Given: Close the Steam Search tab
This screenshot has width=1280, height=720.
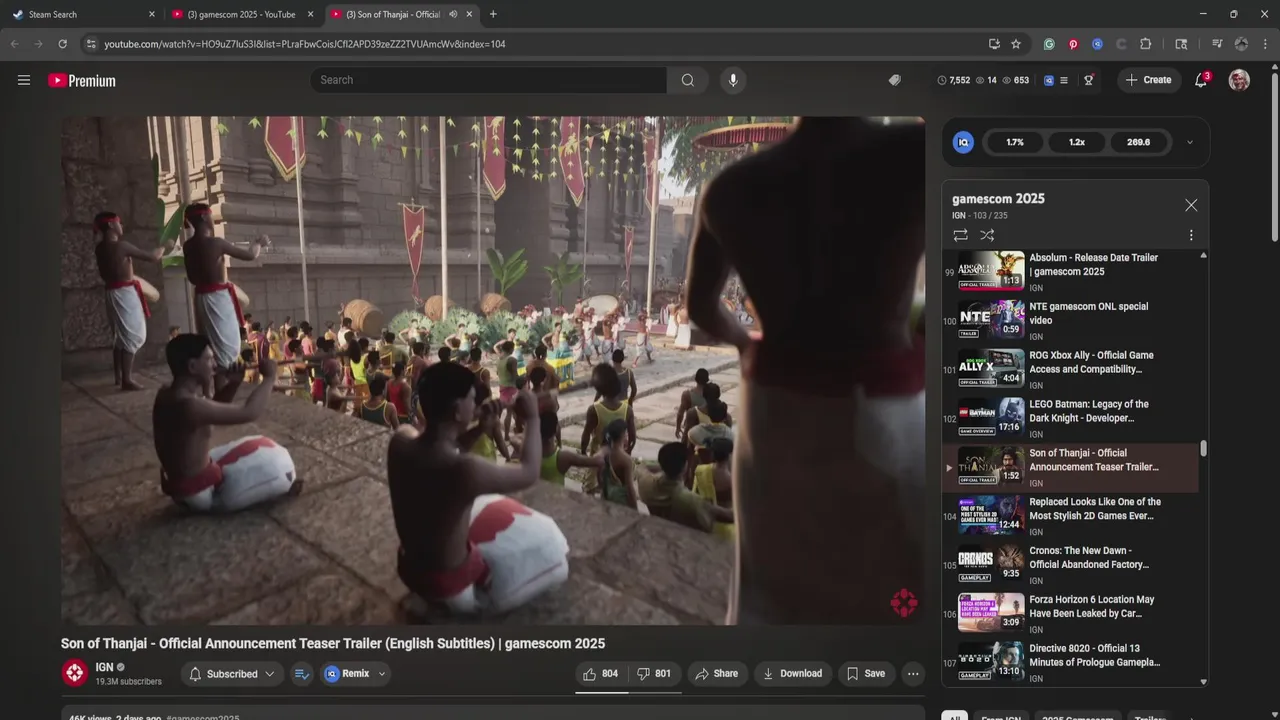Looking at the screenshot, I should [152, 14].
